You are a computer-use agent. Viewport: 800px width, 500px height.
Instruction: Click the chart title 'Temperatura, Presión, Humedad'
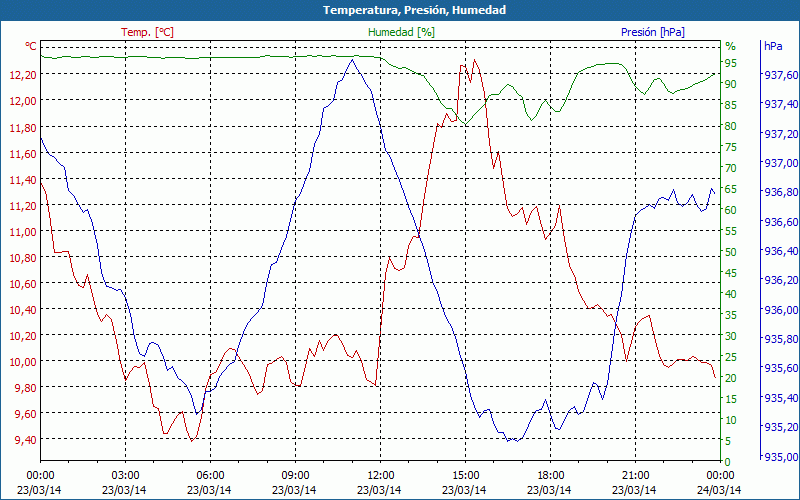414,10
